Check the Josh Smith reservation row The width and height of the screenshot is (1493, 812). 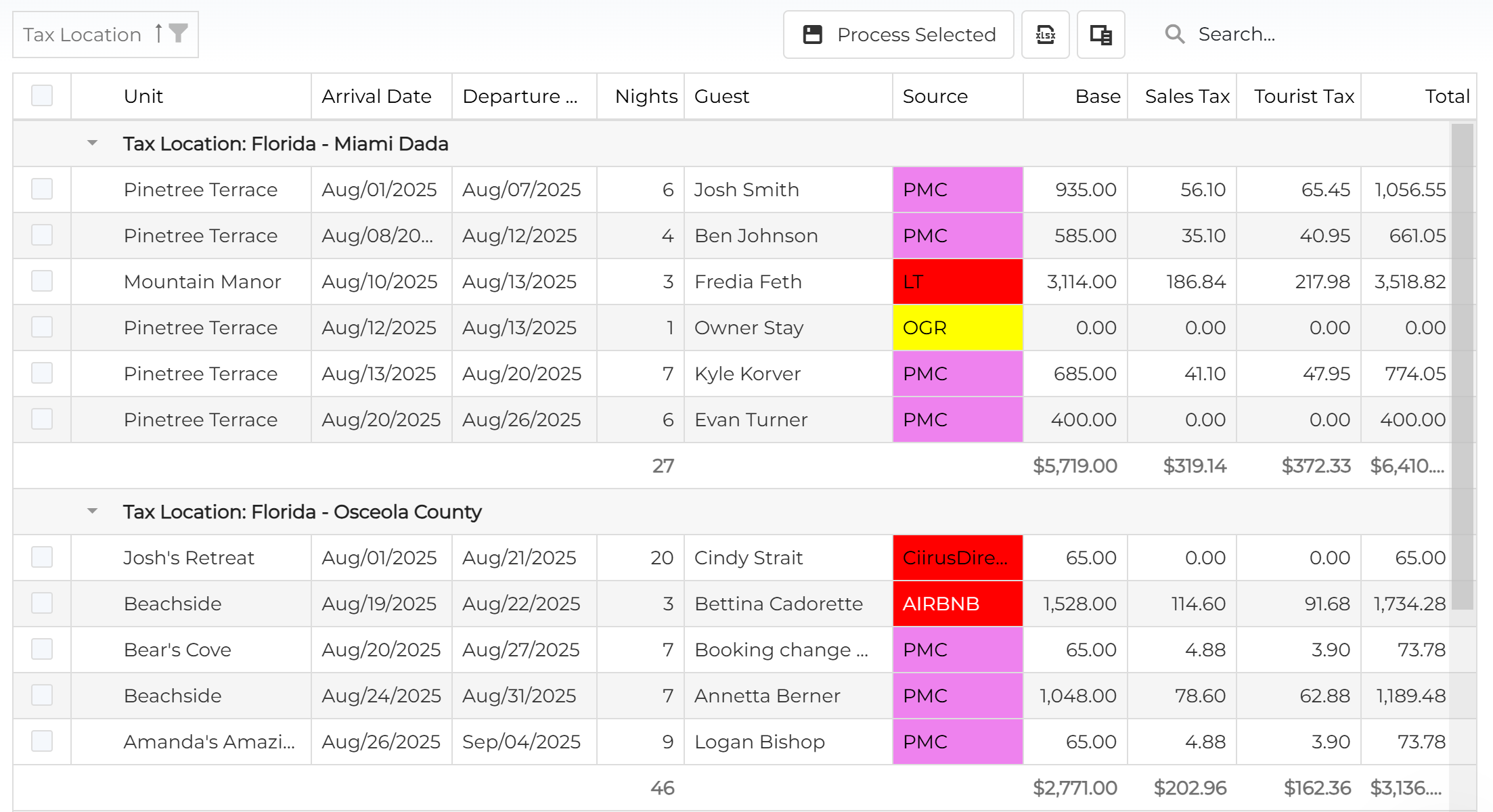[42, 189]
